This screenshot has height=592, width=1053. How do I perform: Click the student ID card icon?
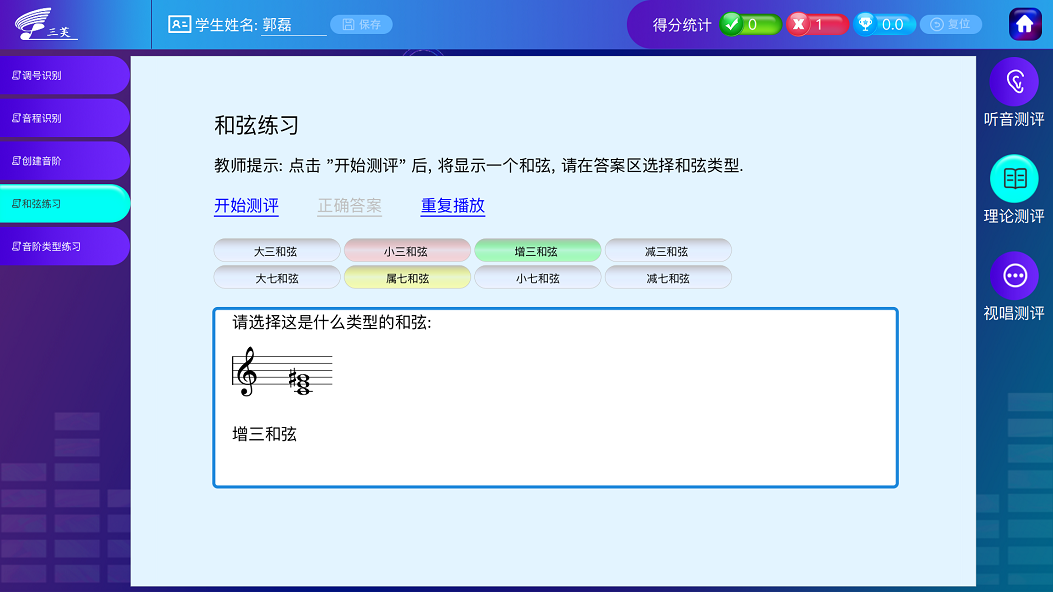coord(179,25)
